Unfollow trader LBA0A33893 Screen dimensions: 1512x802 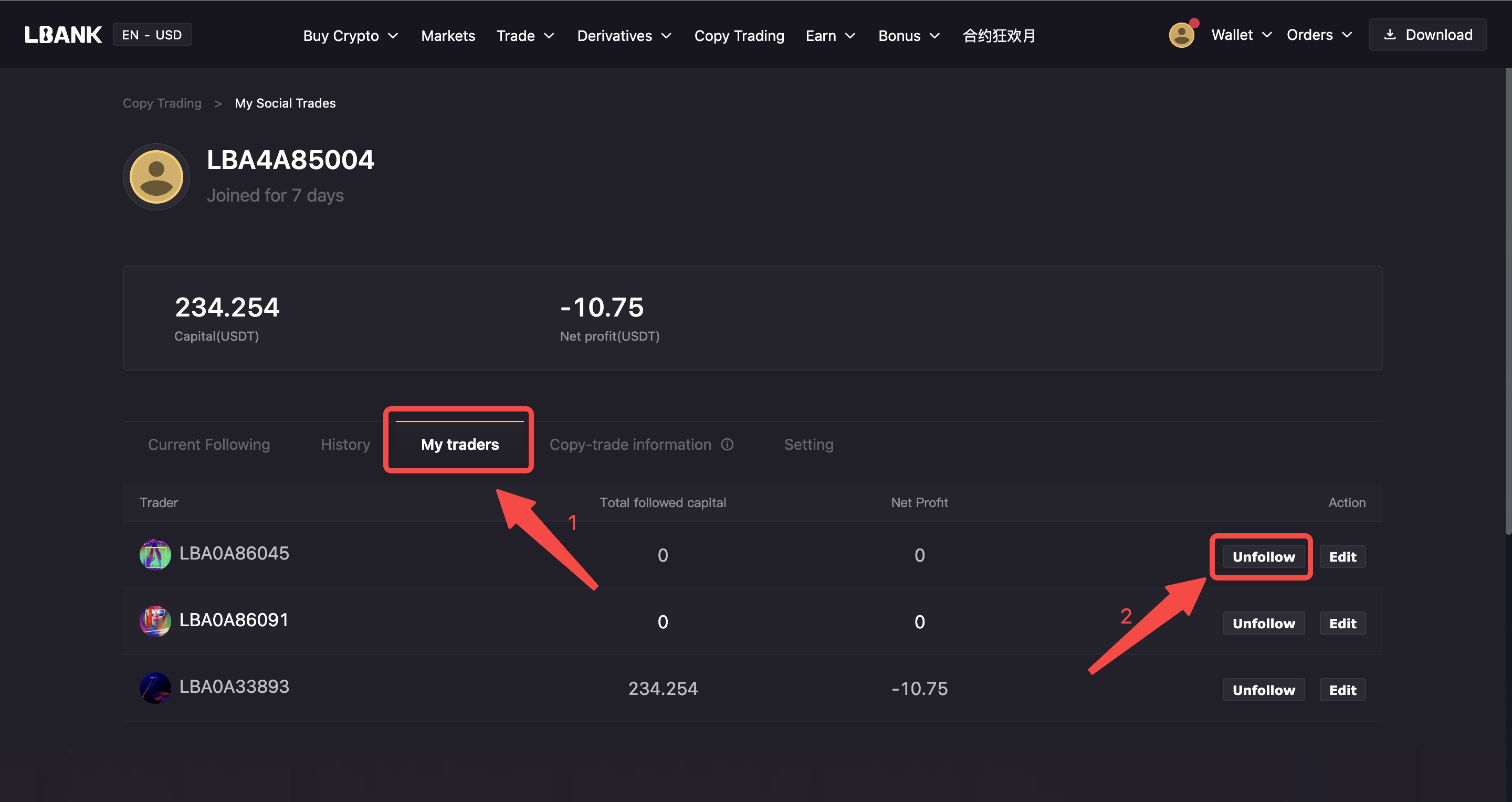(1264, 690)
